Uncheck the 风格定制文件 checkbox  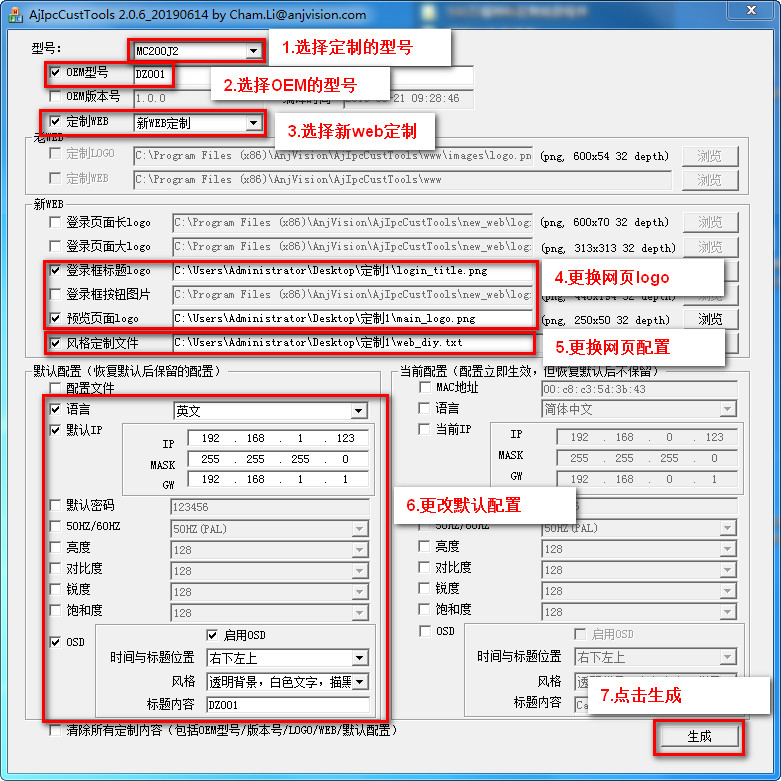click(x=55, y=343)
